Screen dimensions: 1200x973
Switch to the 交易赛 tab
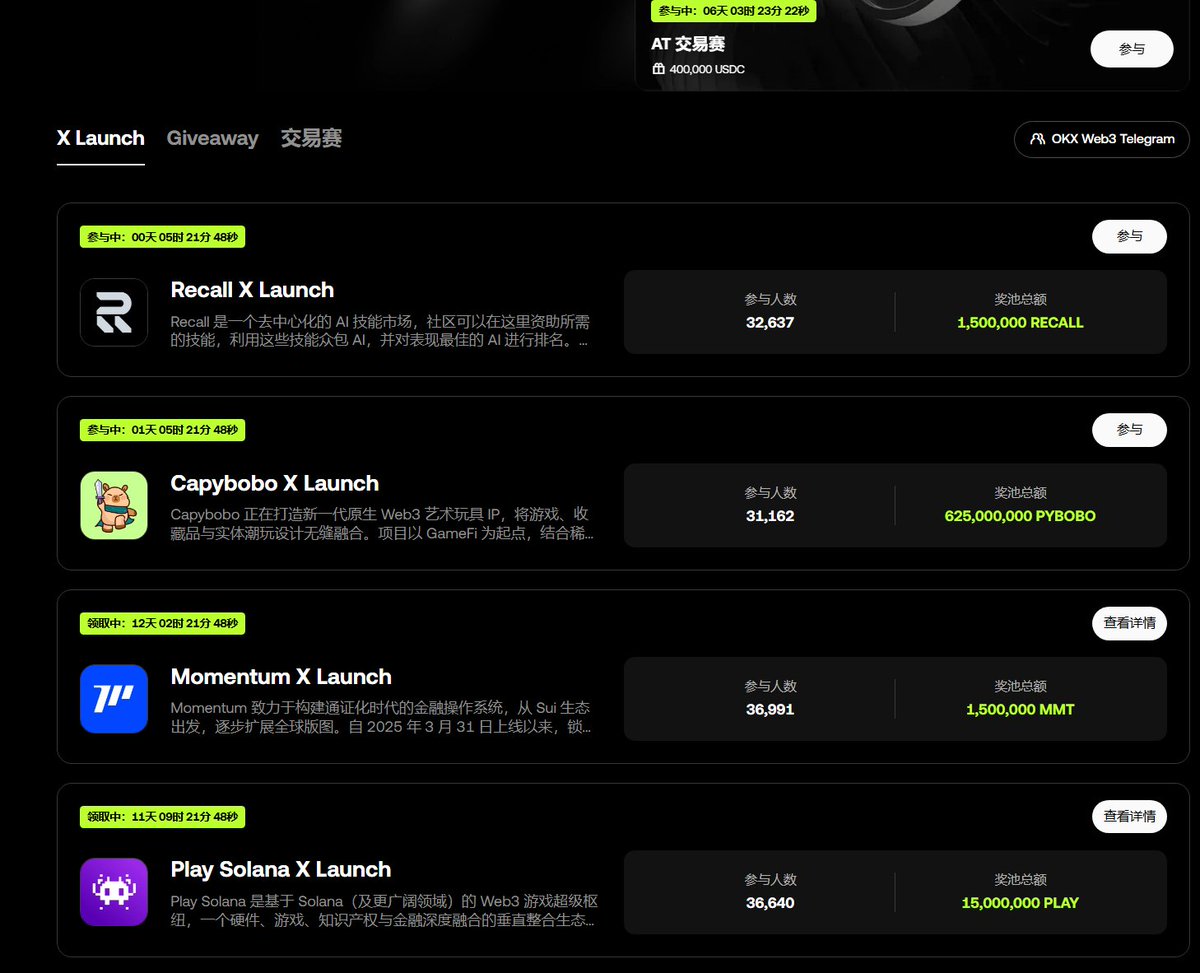click(311, 138)
